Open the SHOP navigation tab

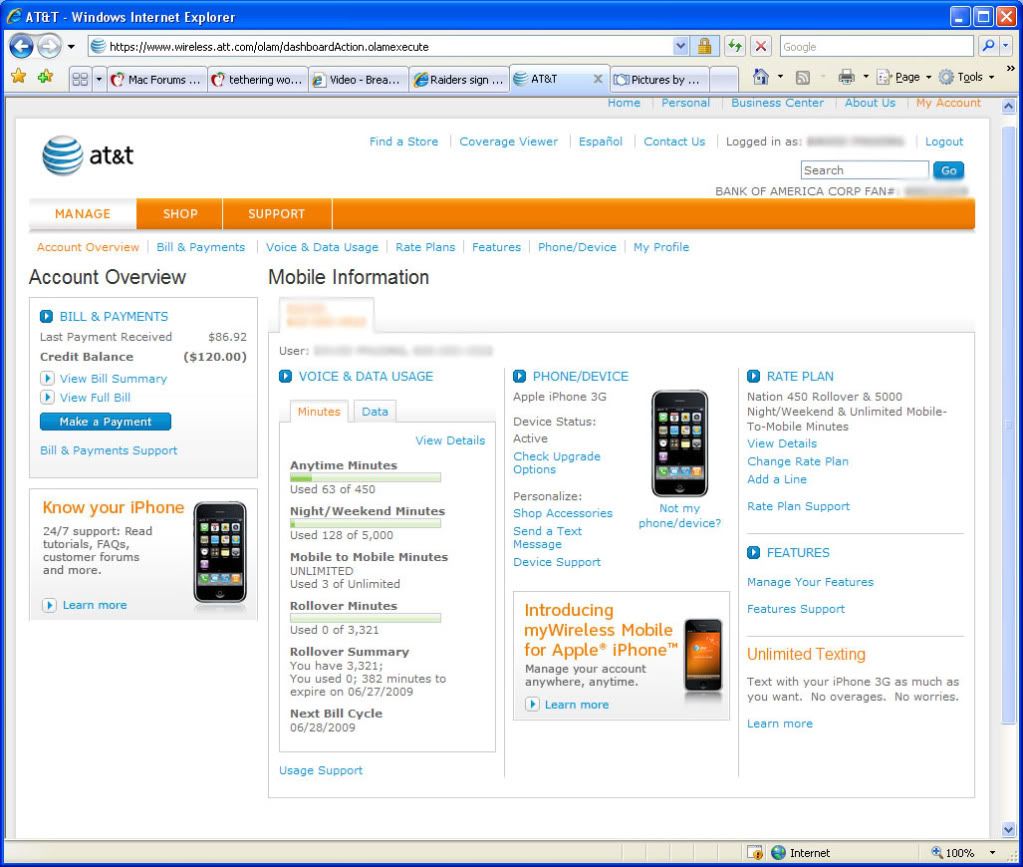180,214
